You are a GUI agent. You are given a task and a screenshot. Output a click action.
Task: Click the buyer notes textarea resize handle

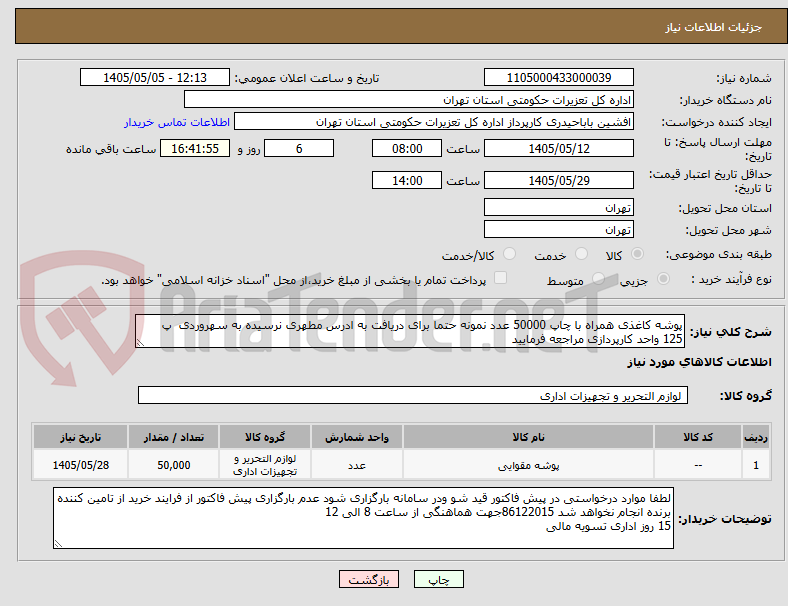point(58,544)
